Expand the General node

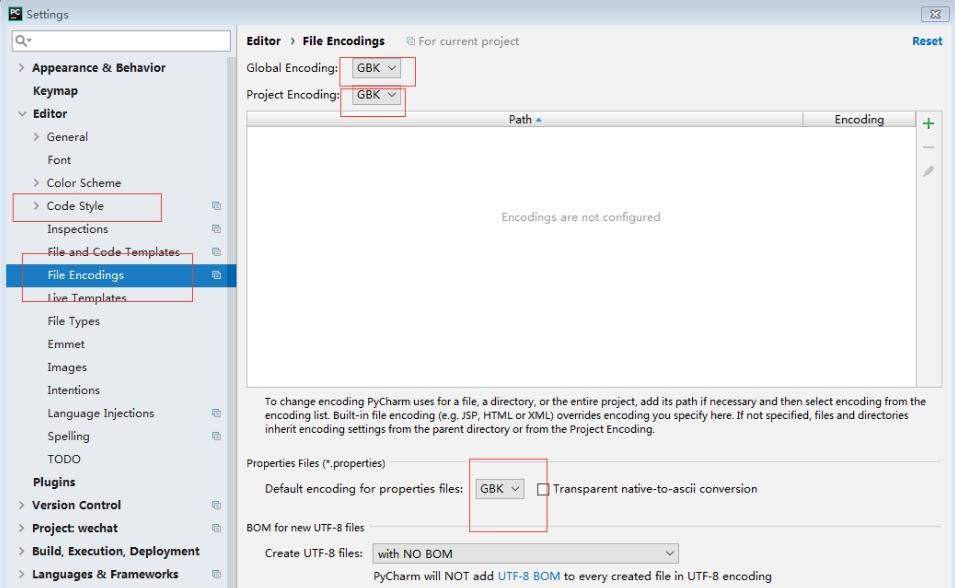tap(36, 137)
